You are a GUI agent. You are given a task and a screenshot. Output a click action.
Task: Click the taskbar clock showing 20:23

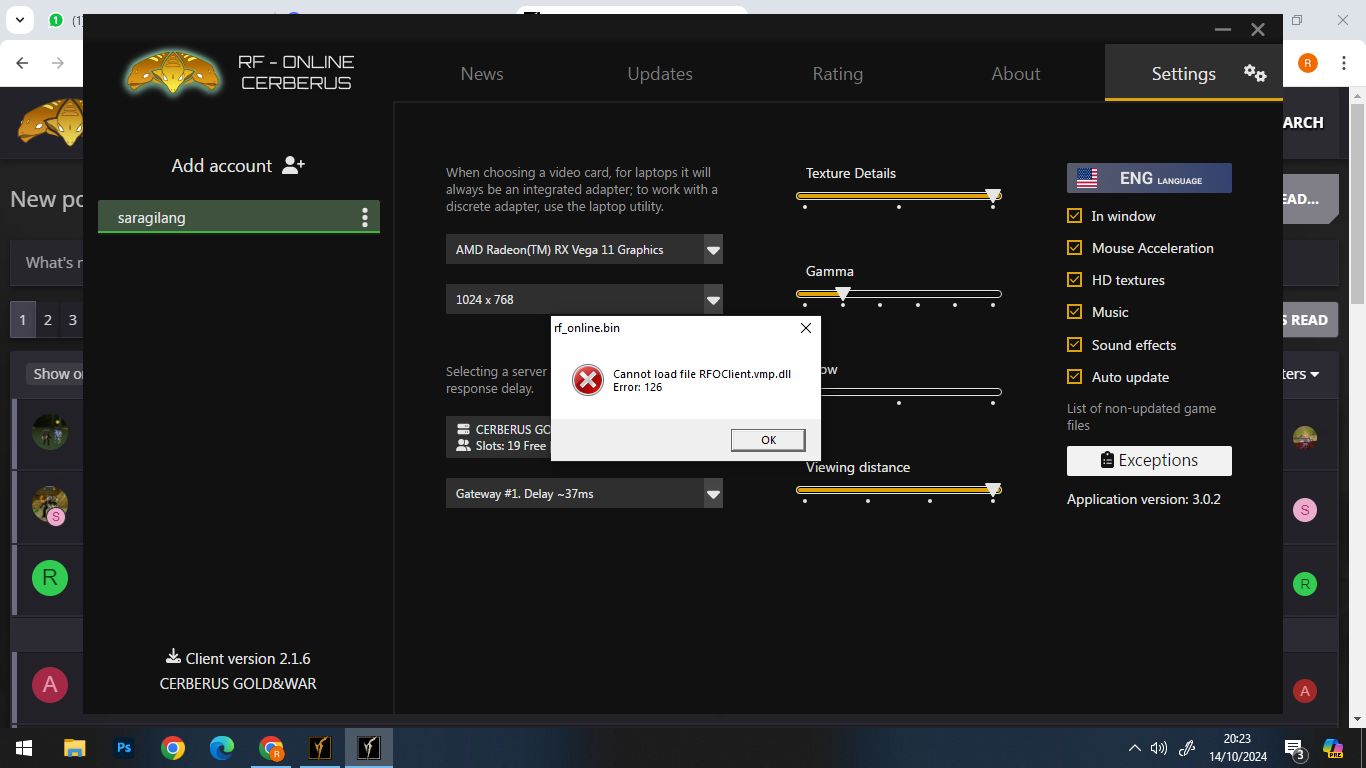1237,747
